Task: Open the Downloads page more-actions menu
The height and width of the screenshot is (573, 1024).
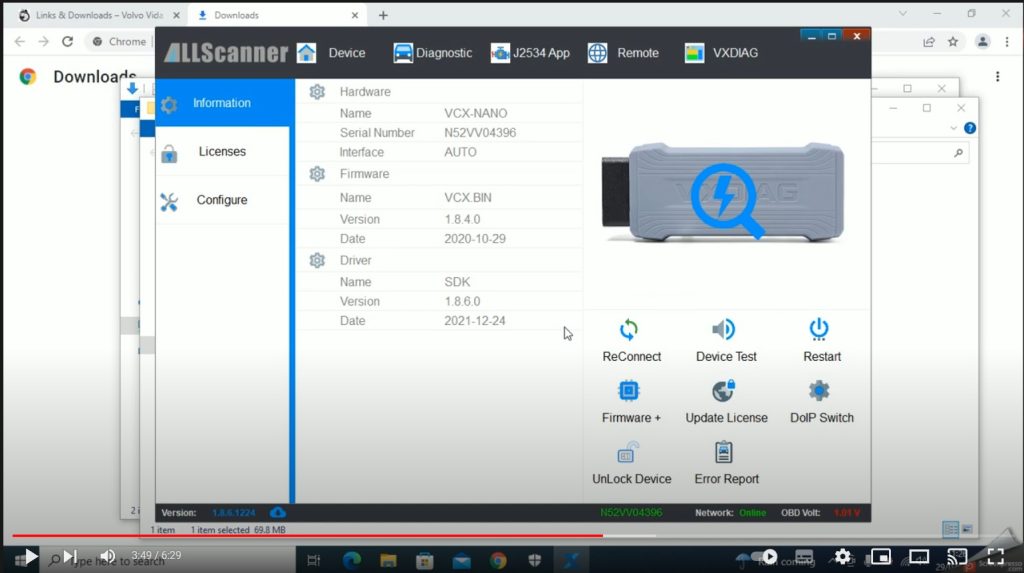Action: [x=997, y=76]
